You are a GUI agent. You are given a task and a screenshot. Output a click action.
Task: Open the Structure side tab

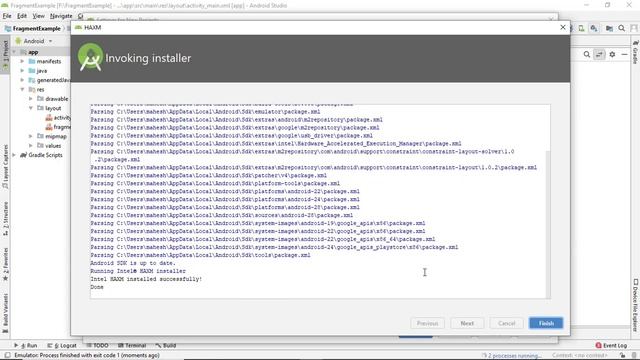coord(5,218)
